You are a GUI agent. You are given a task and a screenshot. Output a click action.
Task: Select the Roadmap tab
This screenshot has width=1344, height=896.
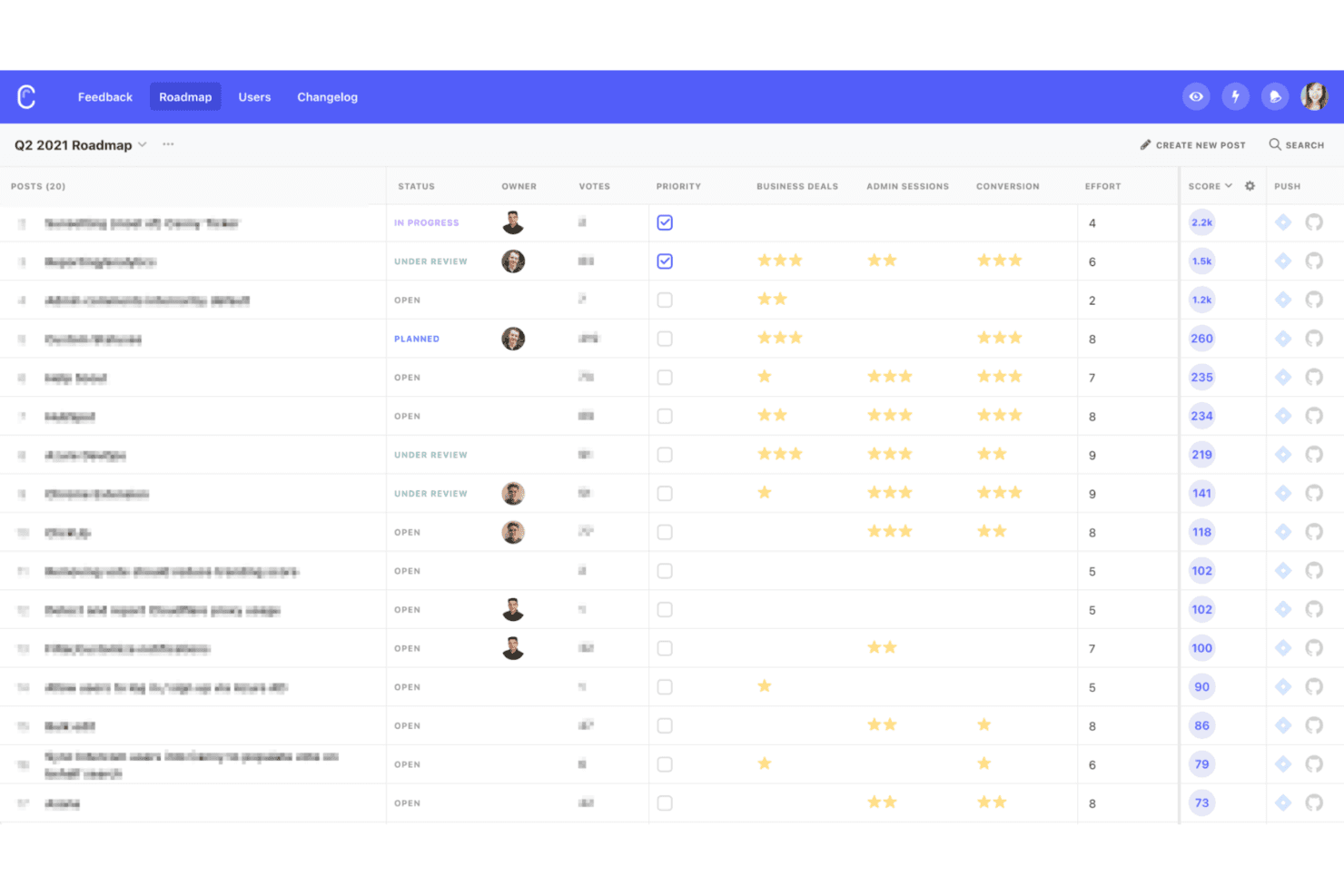tap(185, 97)
